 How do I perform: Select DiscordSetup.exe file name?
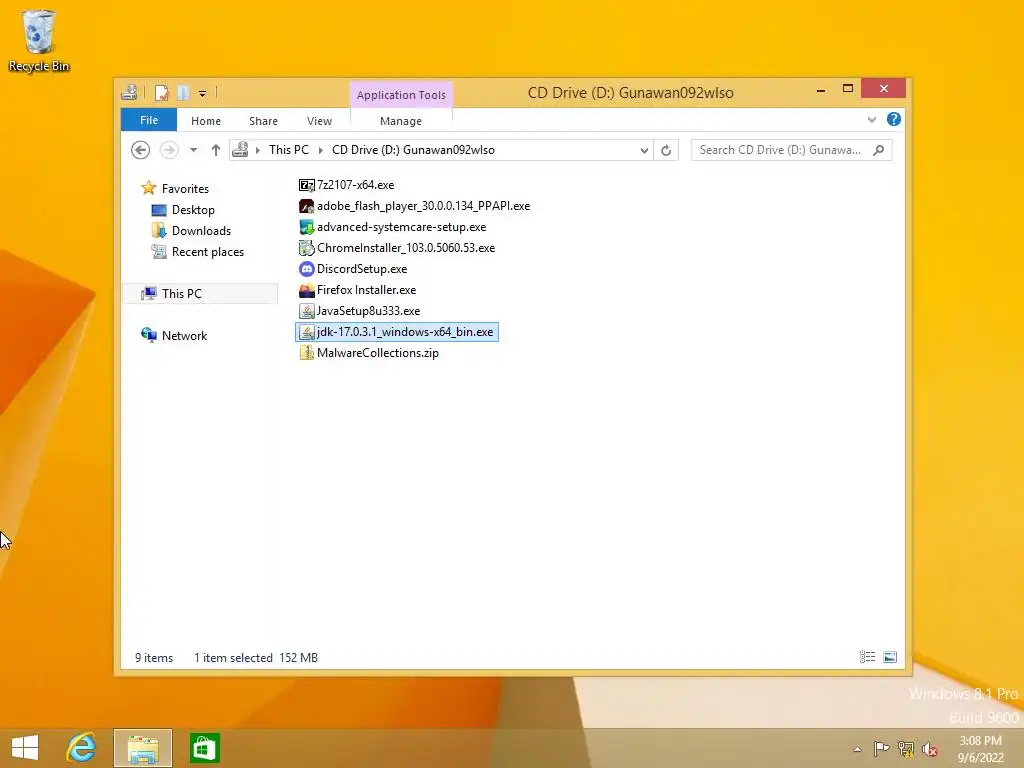(362, 268)
